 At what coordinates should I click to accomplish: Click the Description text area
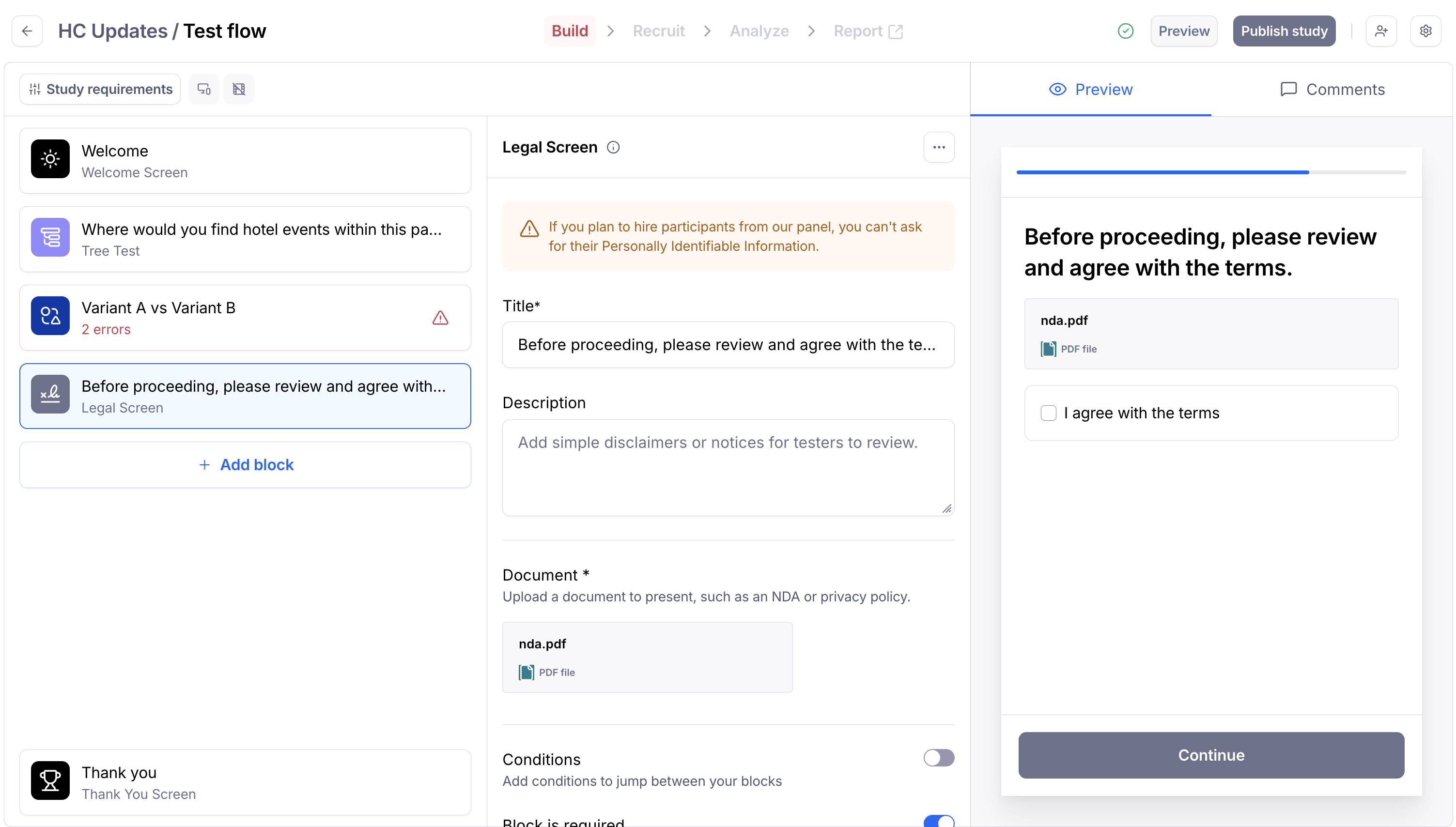point(728,467)
